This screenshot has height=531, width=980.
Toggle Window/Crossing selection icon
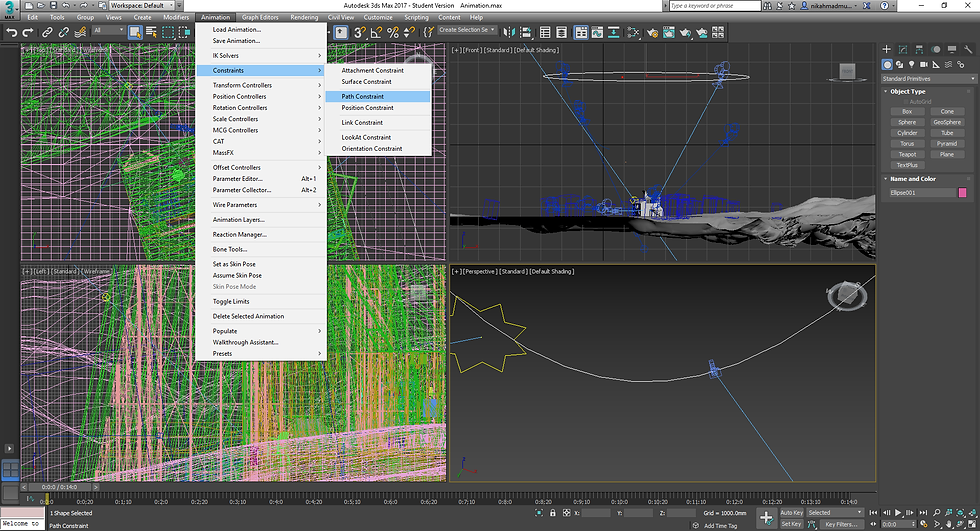(x=184, y=32)
